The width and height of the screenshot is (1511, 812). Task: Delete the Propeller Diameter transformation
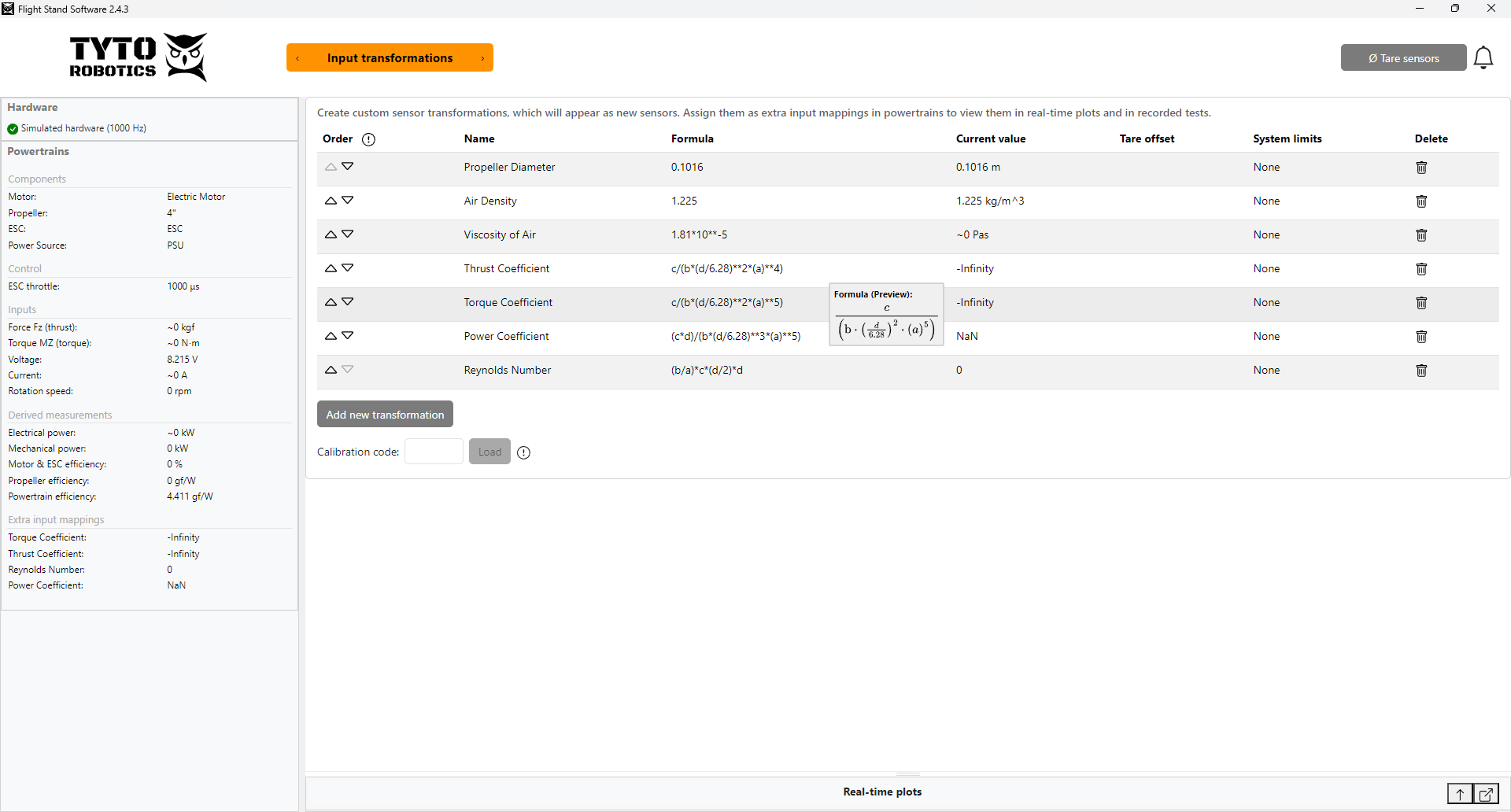1420,167
